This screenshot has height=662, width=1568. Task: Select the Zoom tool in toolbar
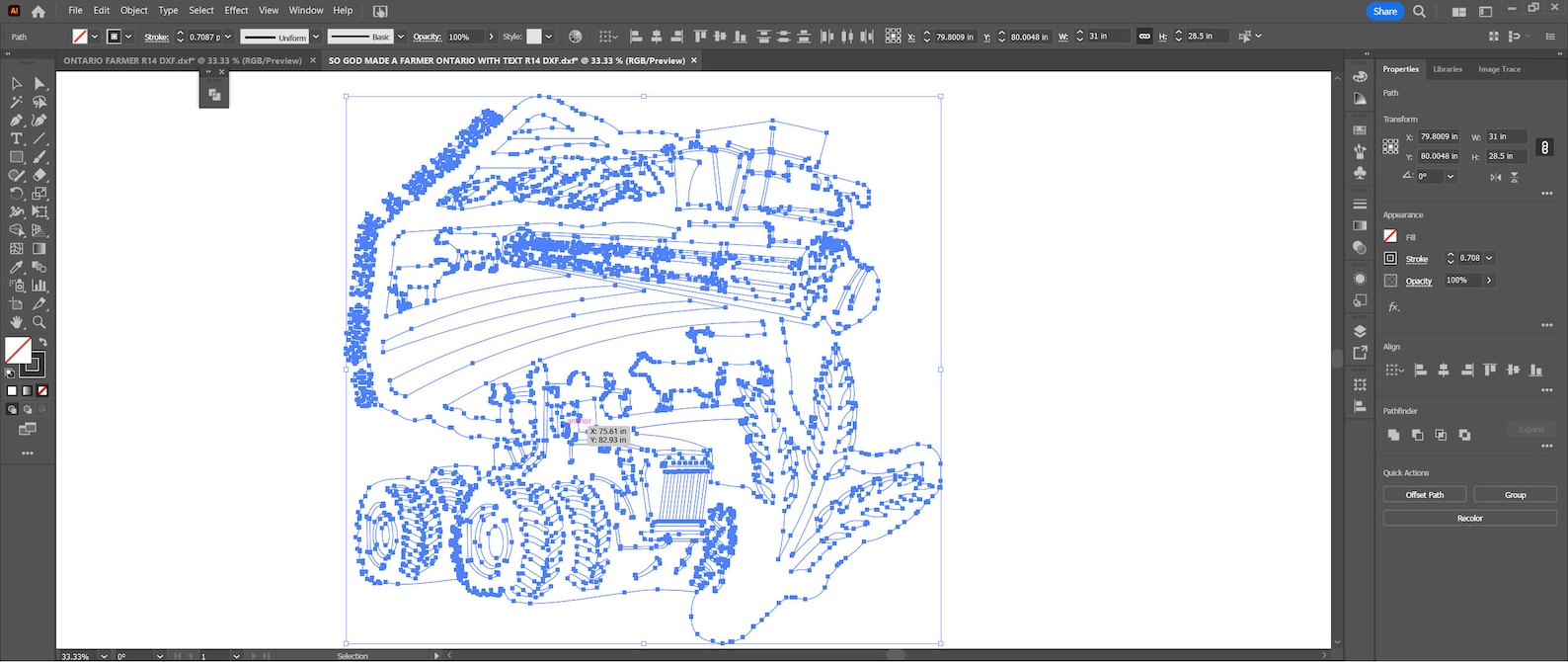coord(39,322)
